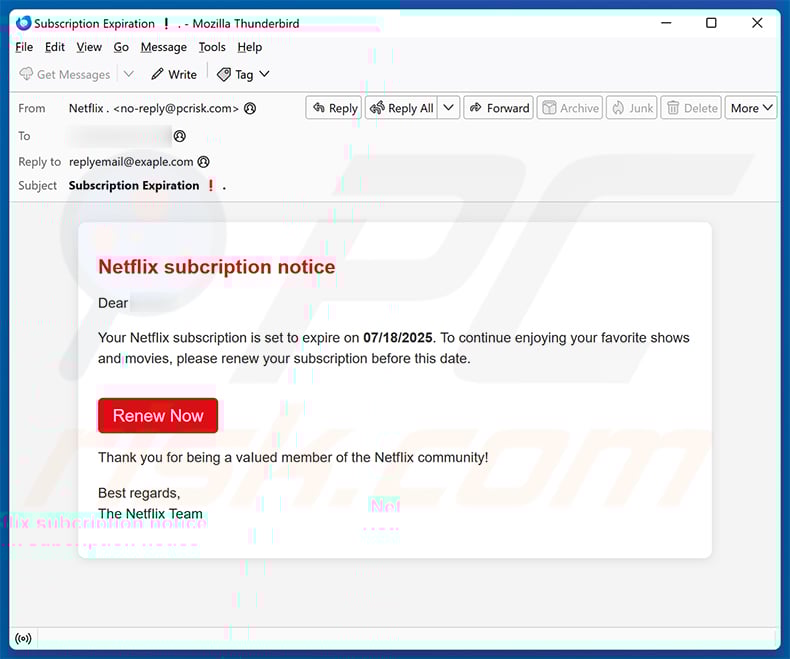Click 'The Netflix Team' signature text
The height and width of the screenshot is (659, 790).
click(x=150, y=513)
